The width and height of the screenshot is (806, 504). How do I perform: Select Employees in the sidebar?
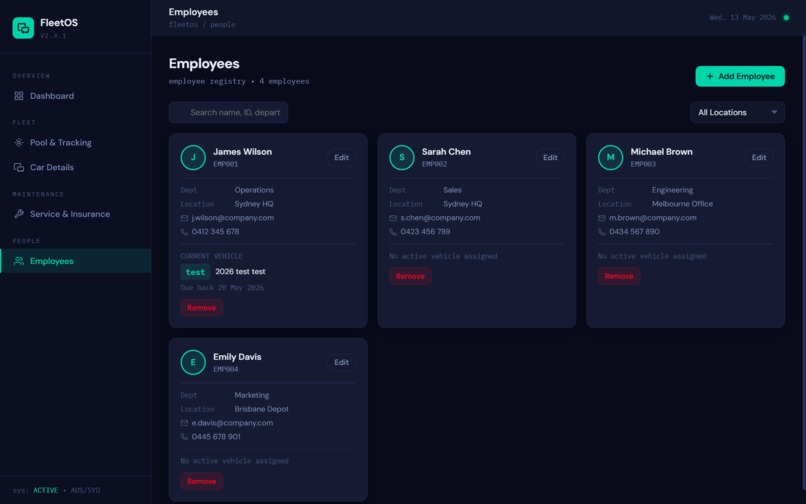click(x=76, y=261)
